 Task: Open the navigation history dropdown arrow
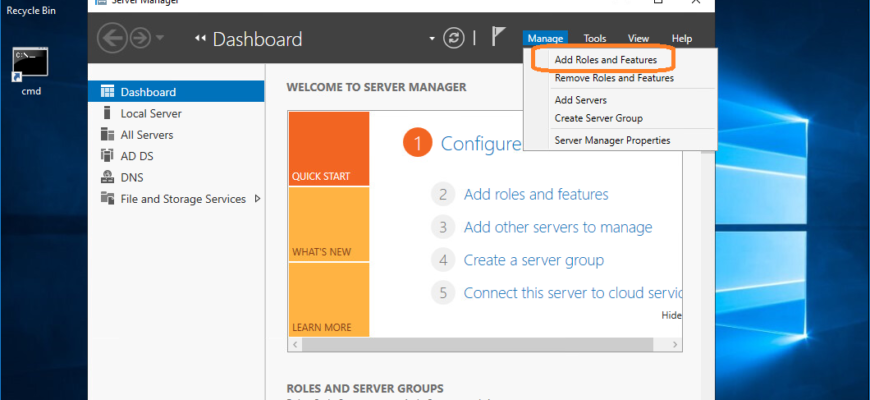(160, 38)
